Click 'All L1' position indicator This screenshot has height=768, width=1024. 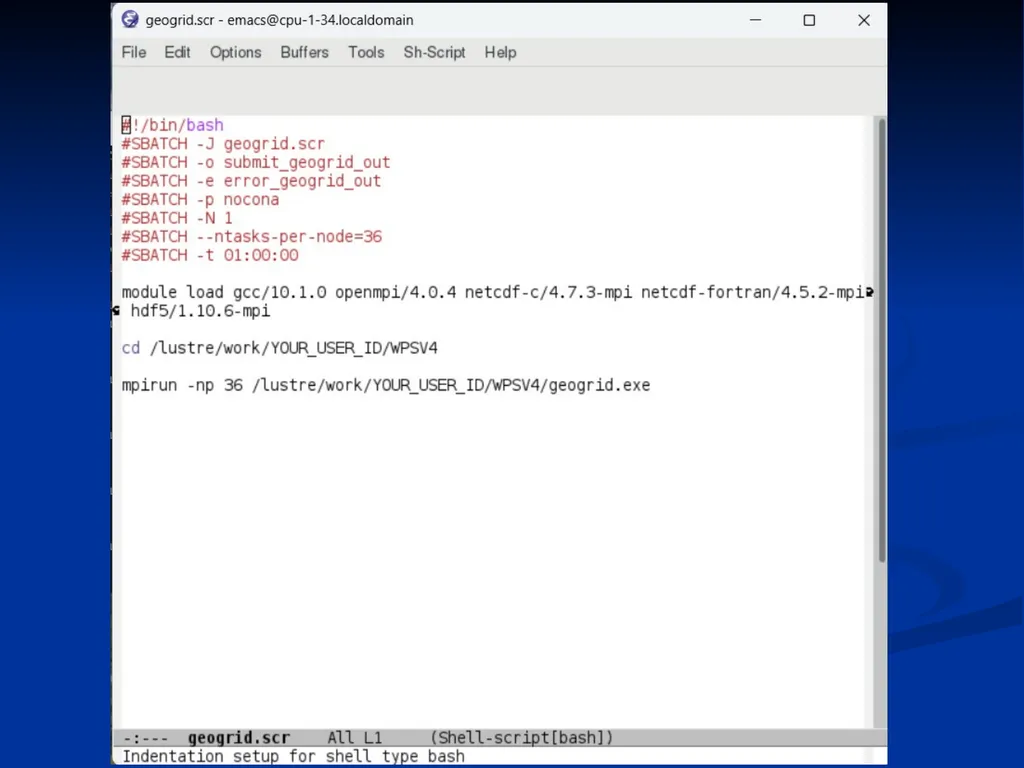pos(355,738)
